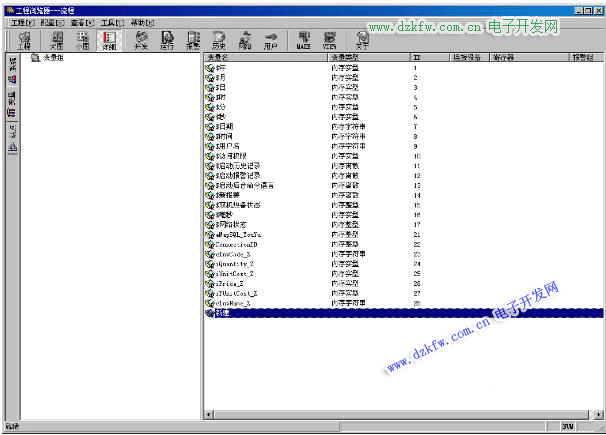Viewport: 606px width, 435px height.
Task: Click the 运行 run toolbar icon
Action: coord(167,39)
